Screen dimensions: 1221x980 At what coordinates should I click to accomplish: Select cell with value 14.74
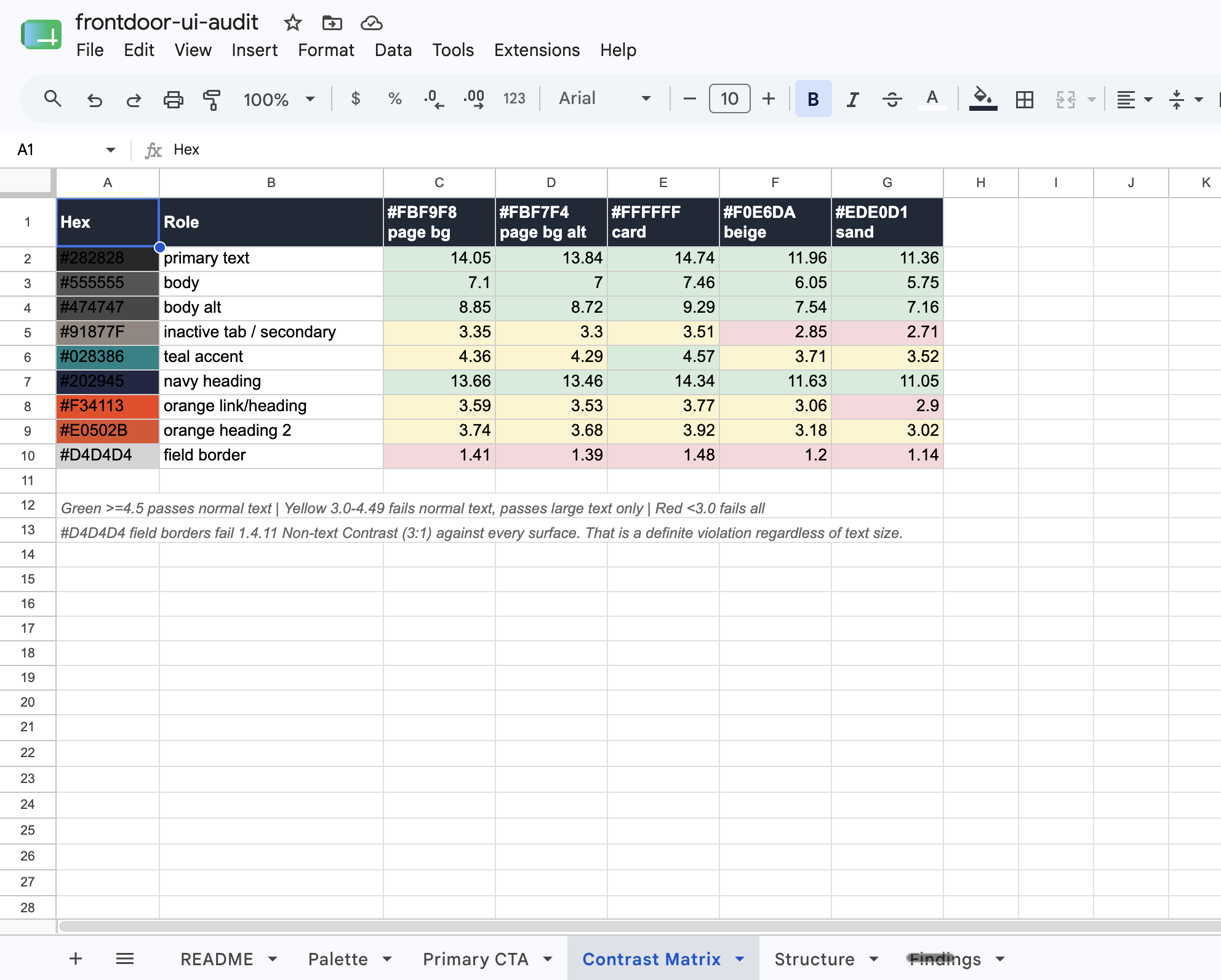click(663, 259)
